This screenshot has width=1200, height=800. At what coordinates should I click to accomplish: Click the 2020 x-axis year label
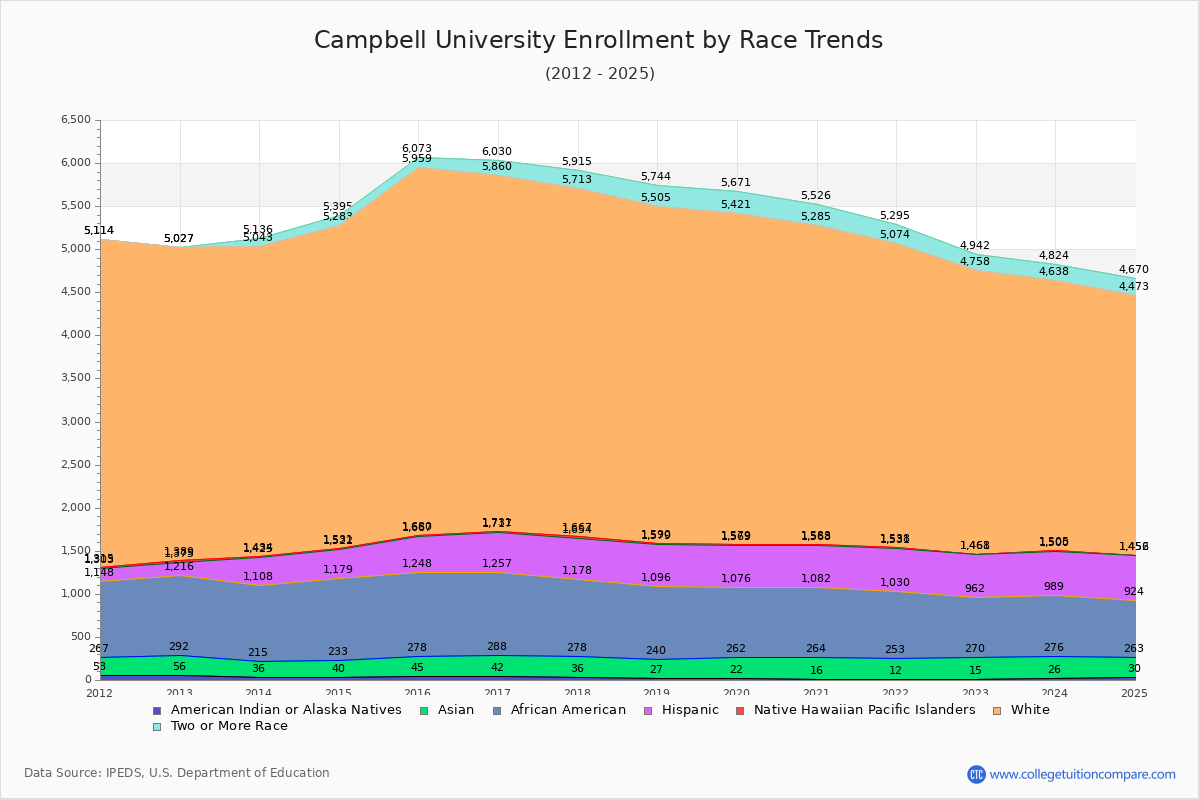(737, 692)
